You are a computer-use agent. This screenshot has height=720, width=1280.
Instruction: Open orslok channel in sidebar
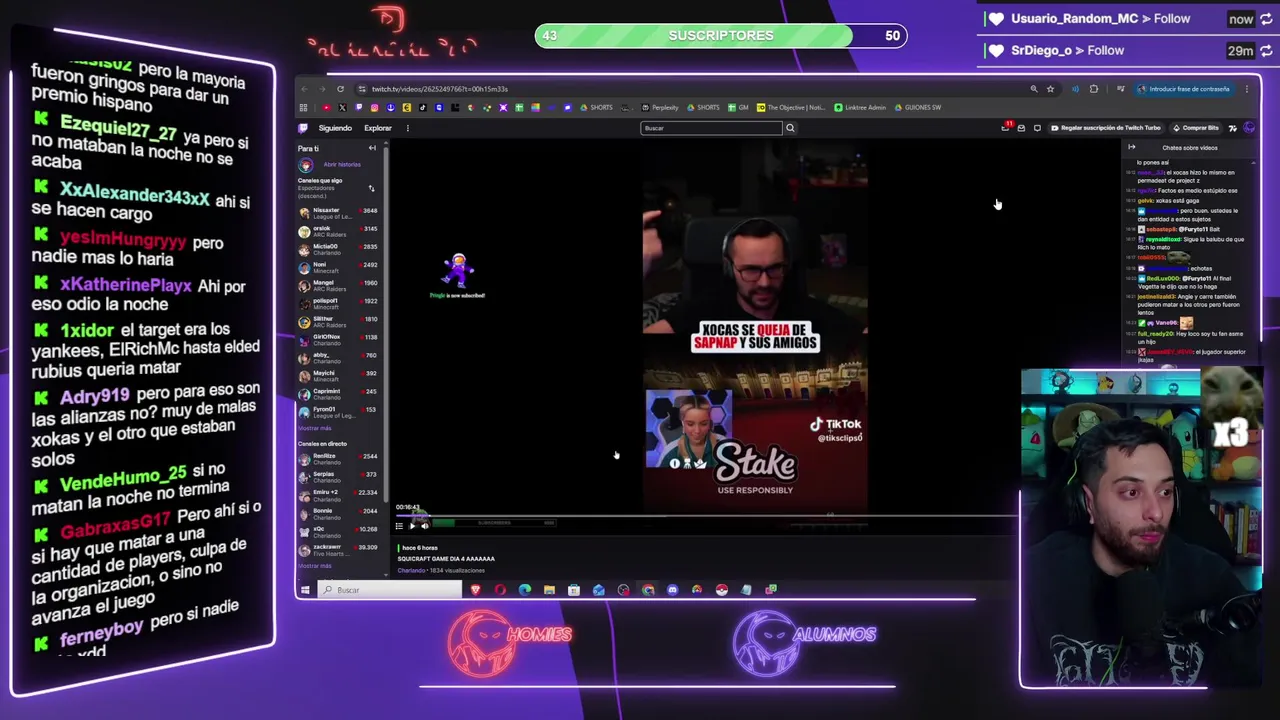click(x=339, y=231)
